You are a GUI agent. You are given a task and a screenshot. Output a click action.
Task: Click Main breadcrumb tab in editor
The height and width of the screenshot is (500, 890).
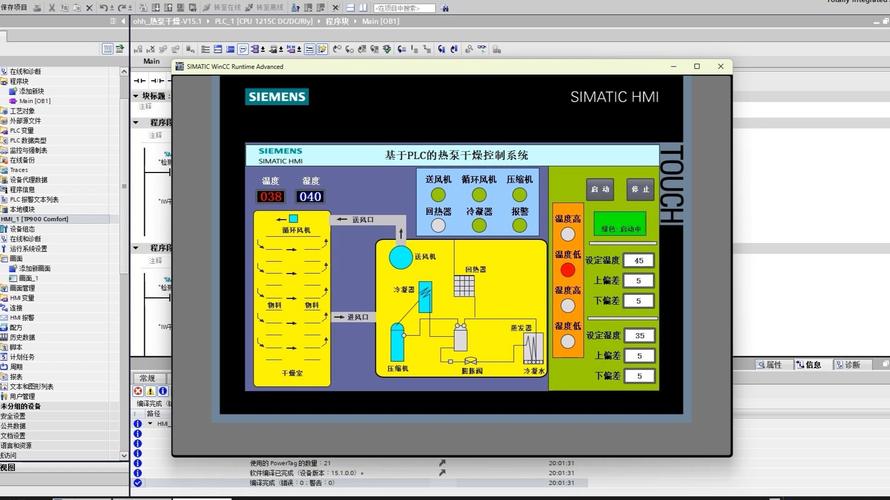152,61
